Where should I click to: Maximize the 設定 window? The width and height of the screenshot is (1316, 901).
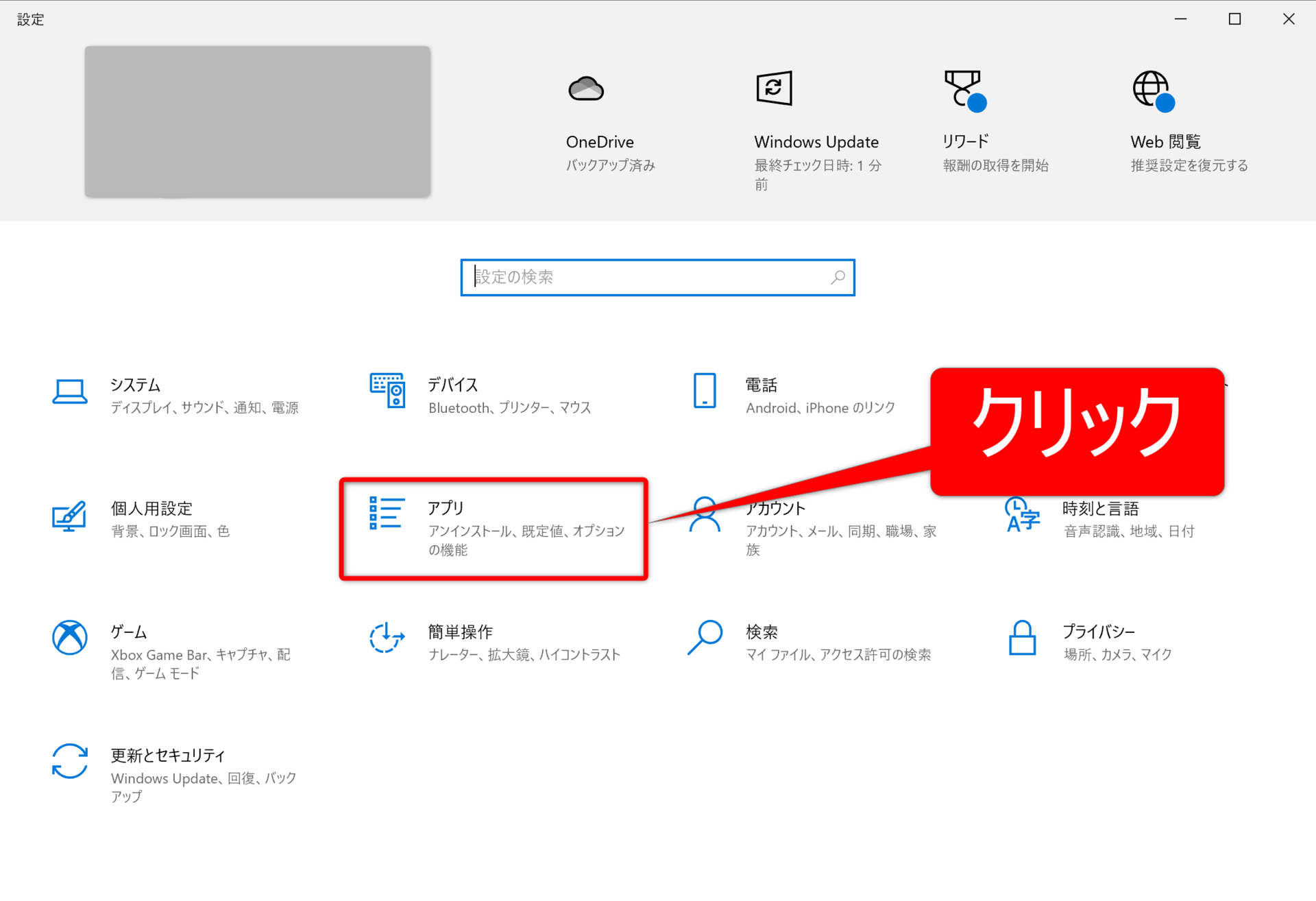click(x=1234, y=19)
